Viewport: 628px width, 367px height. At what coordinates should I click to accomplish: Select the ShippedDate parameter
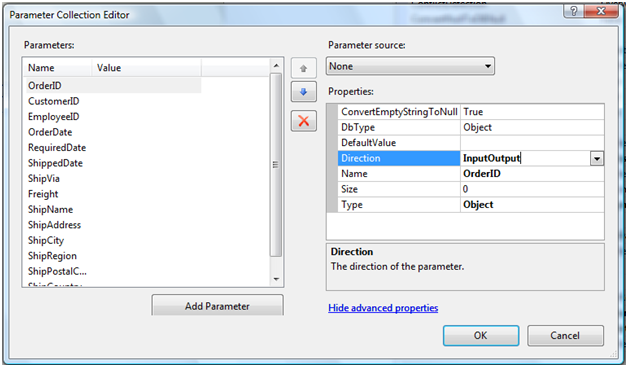coord(55,163)
